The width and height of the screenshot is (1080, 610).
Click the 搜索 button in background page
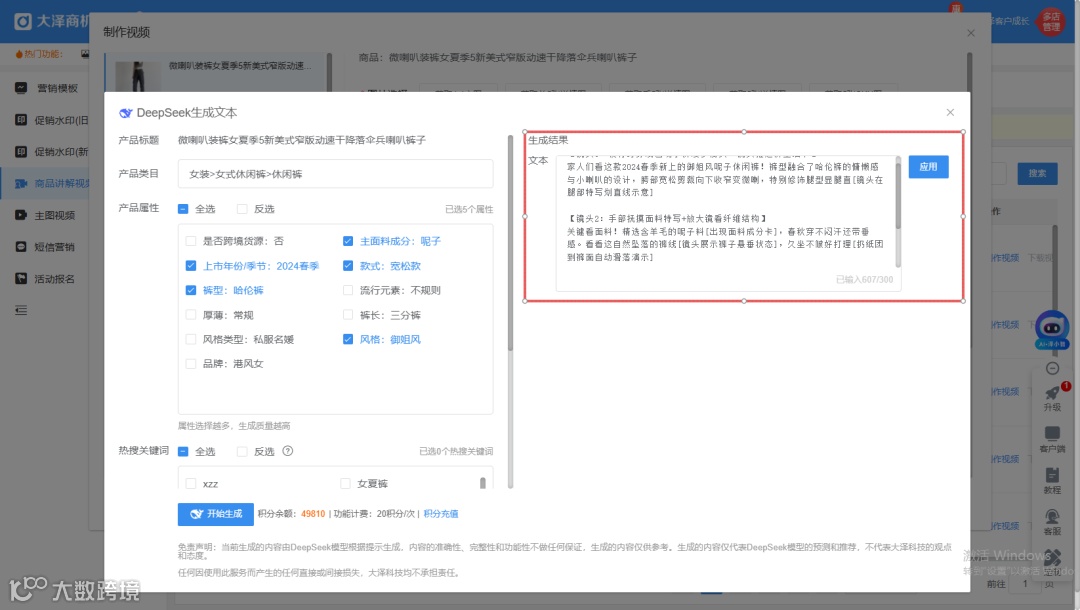1037,173
